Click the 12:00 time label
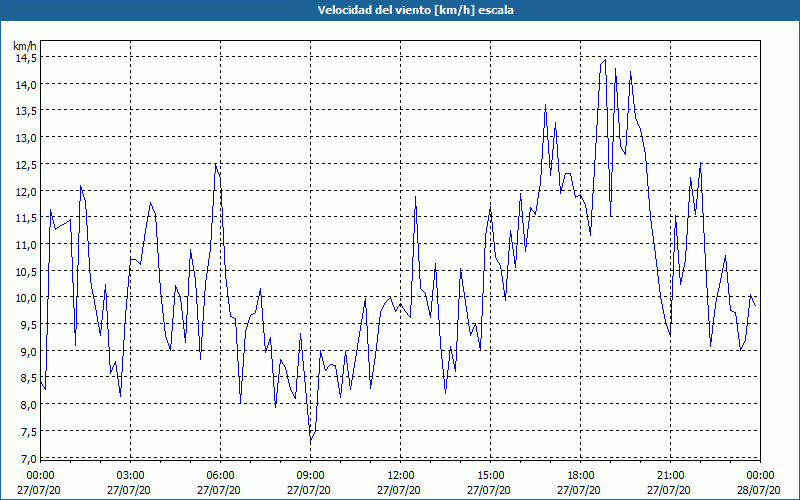 [x=401, y=476]
